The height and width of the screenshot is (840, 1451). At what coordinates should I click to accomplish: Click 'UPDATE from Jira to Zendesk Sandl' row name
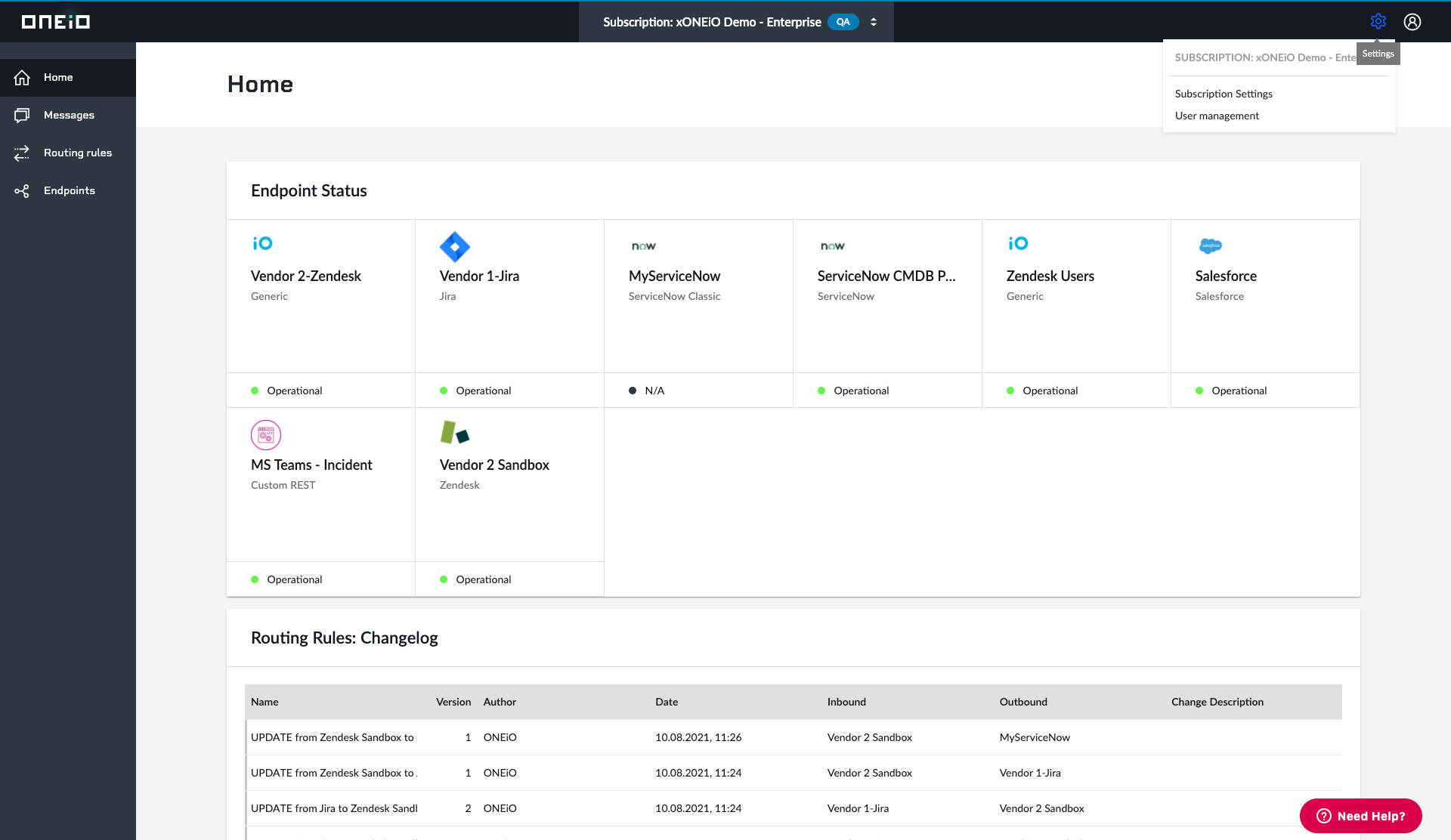pyautogui.click(x=334, y=808)
